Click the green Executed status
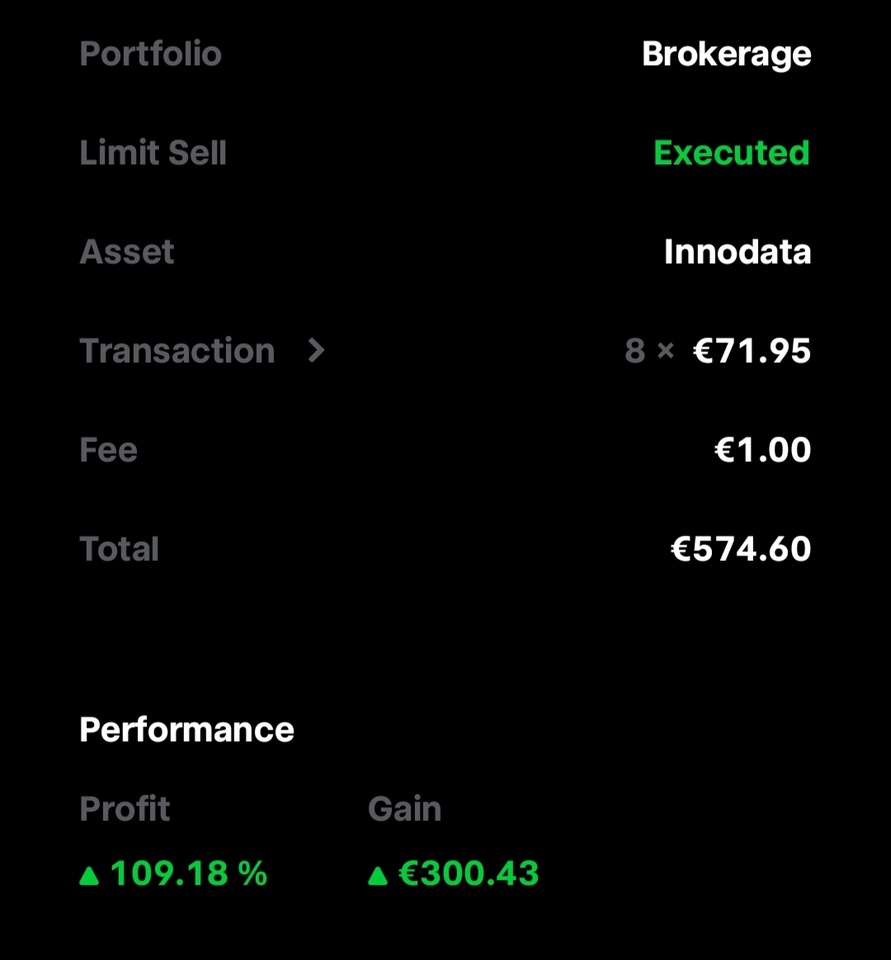 [731, 153]
